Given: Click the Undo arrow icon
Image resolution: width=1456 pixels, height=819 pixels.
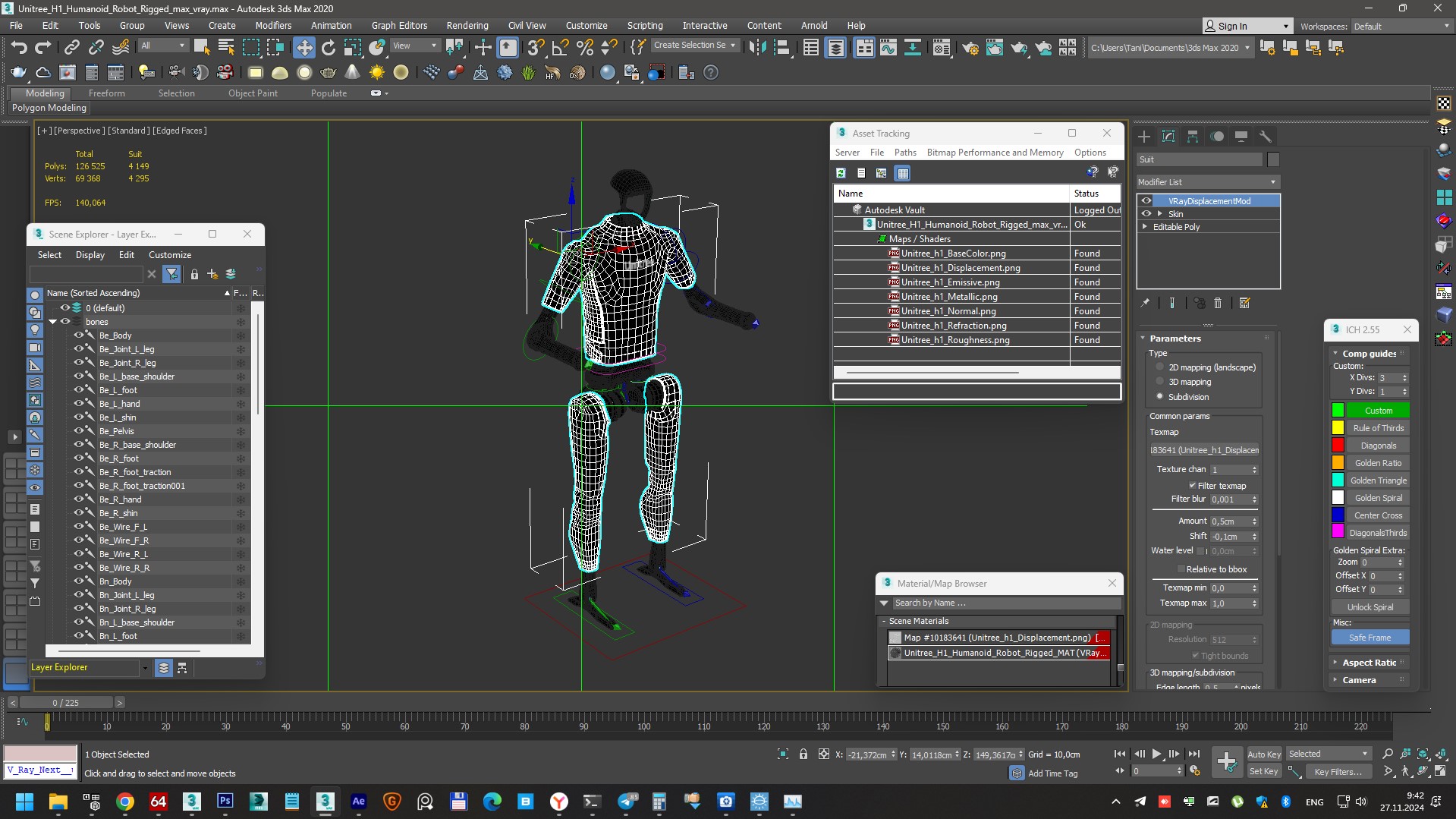Looking at the screenshot, I should (x=18, y=47).
